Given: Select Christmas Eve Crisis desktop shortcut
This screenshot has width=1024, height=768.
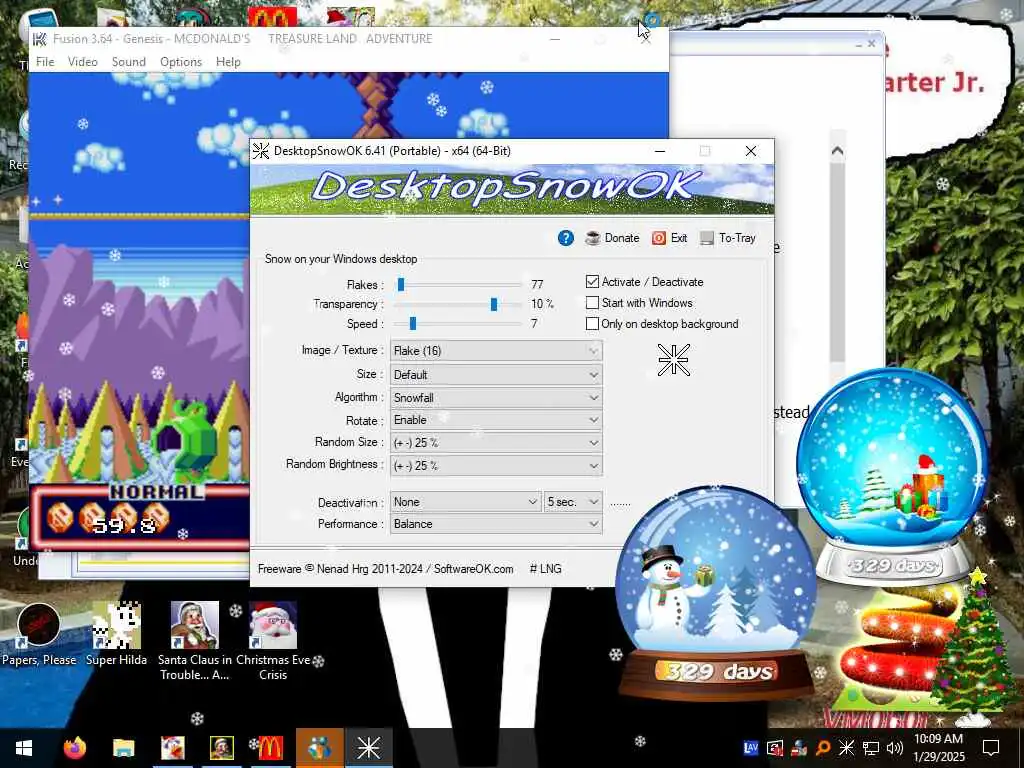Looking at the screenshot, I should coord(273,641).
